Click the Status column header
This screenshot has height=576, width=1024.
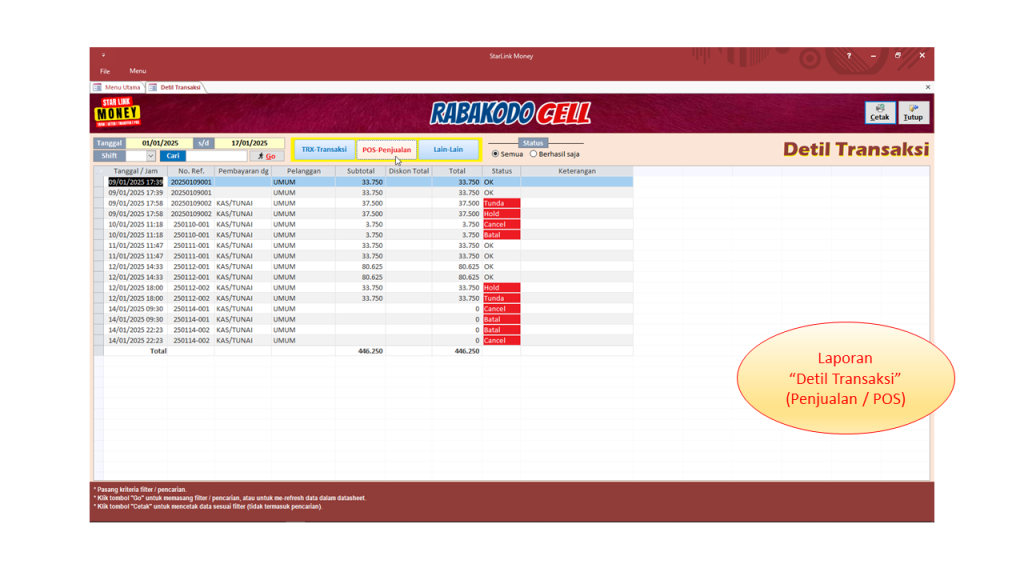[x=502, y=171]
